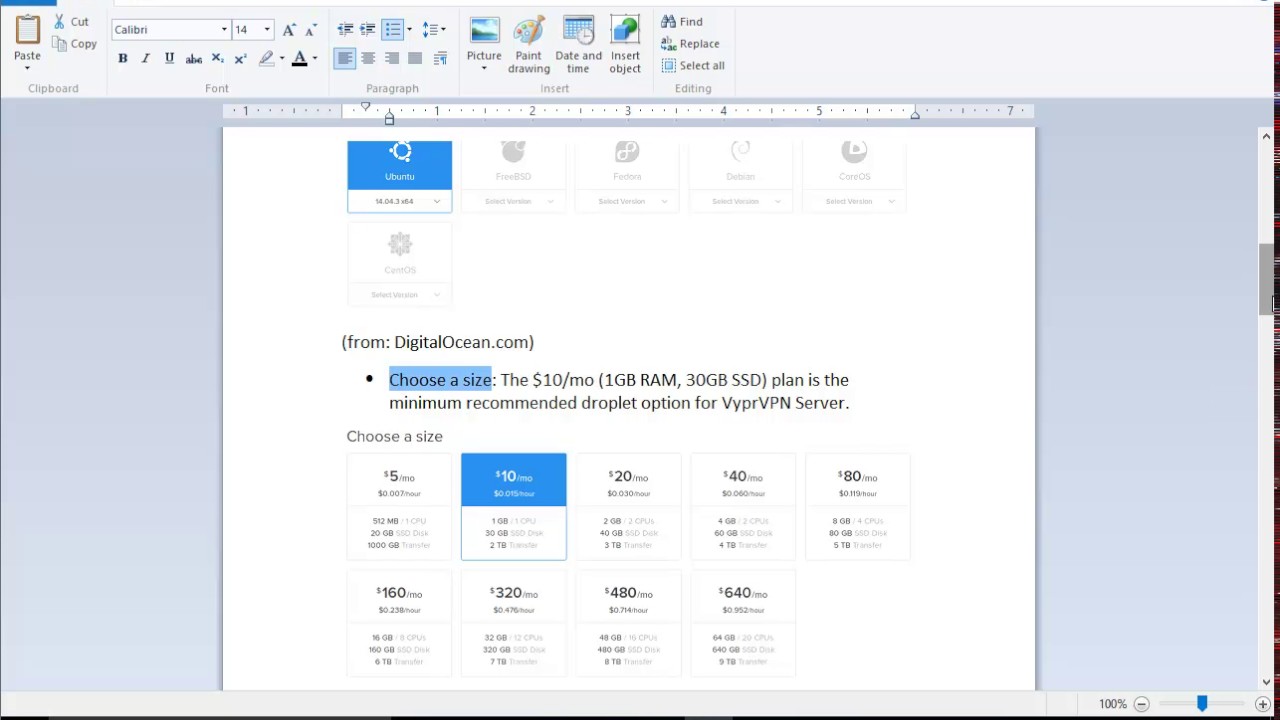The image size is (1280, 720).
Task: Toggle the bulleted list button
Action: (392, 30)
